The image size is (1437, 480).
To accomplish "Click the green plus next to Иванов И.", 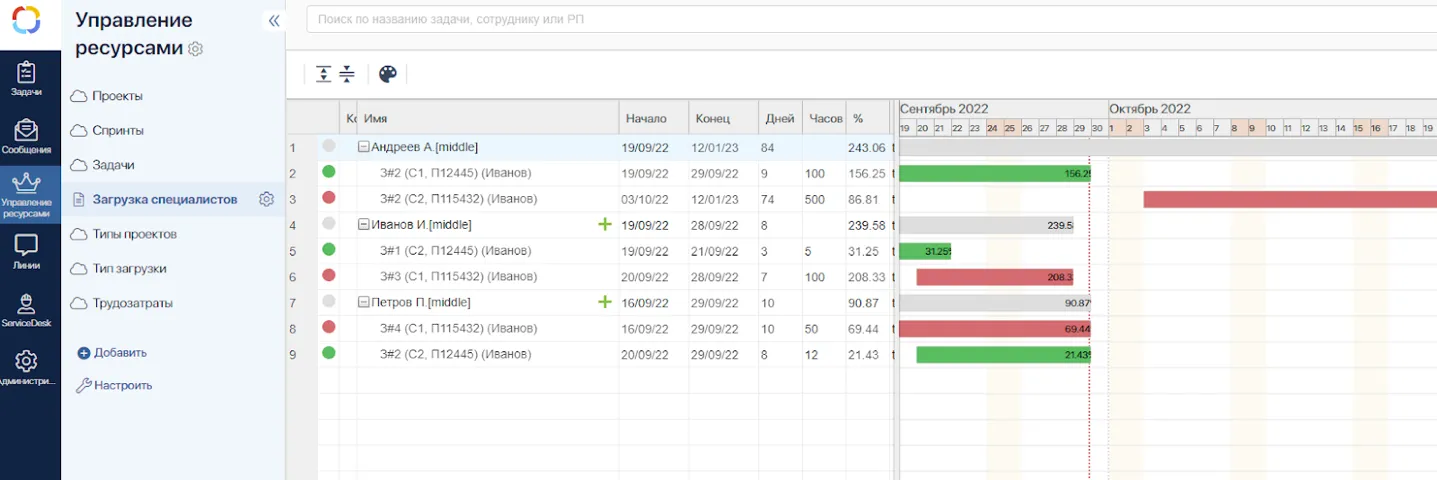I will point(604,225).
